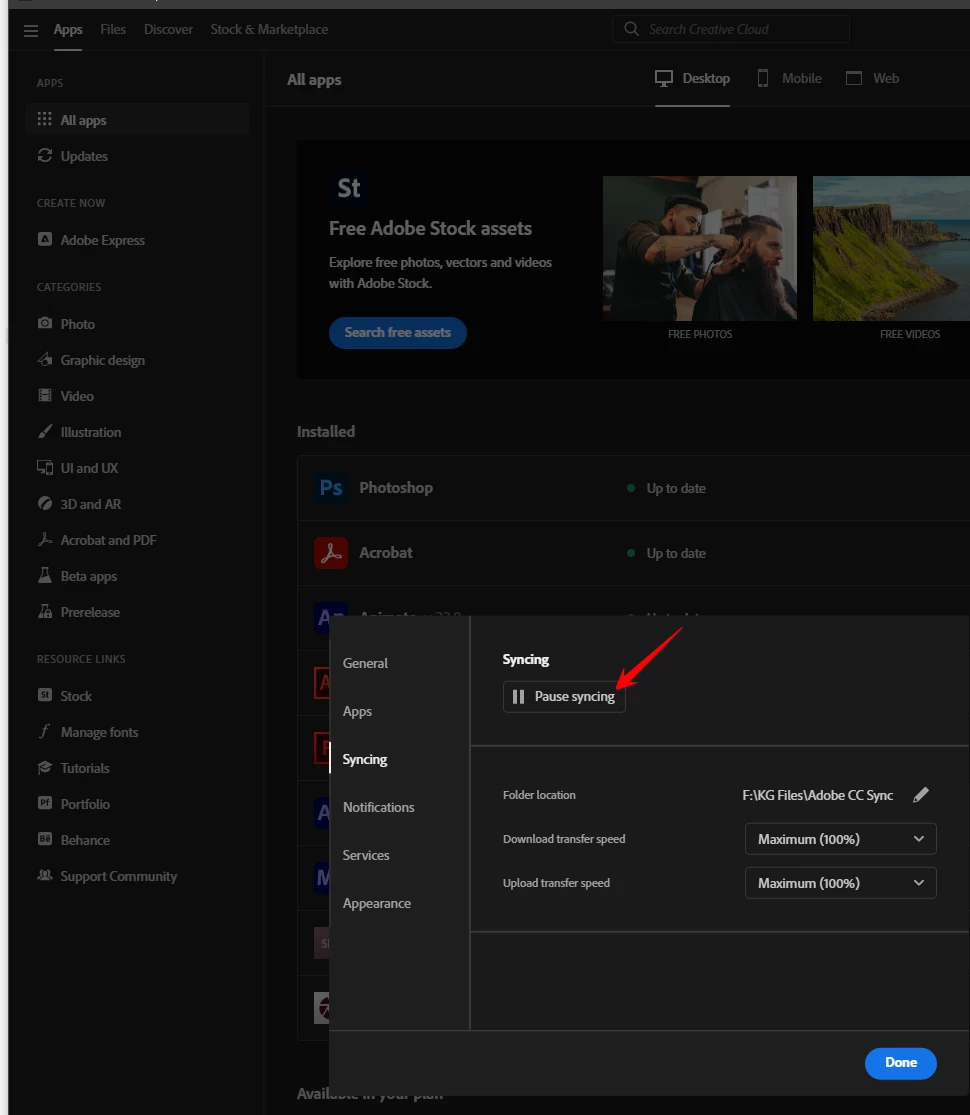Click the Adobe Express icon in sidebar
The image size is (970, 1115).
[x=45, y=239]
